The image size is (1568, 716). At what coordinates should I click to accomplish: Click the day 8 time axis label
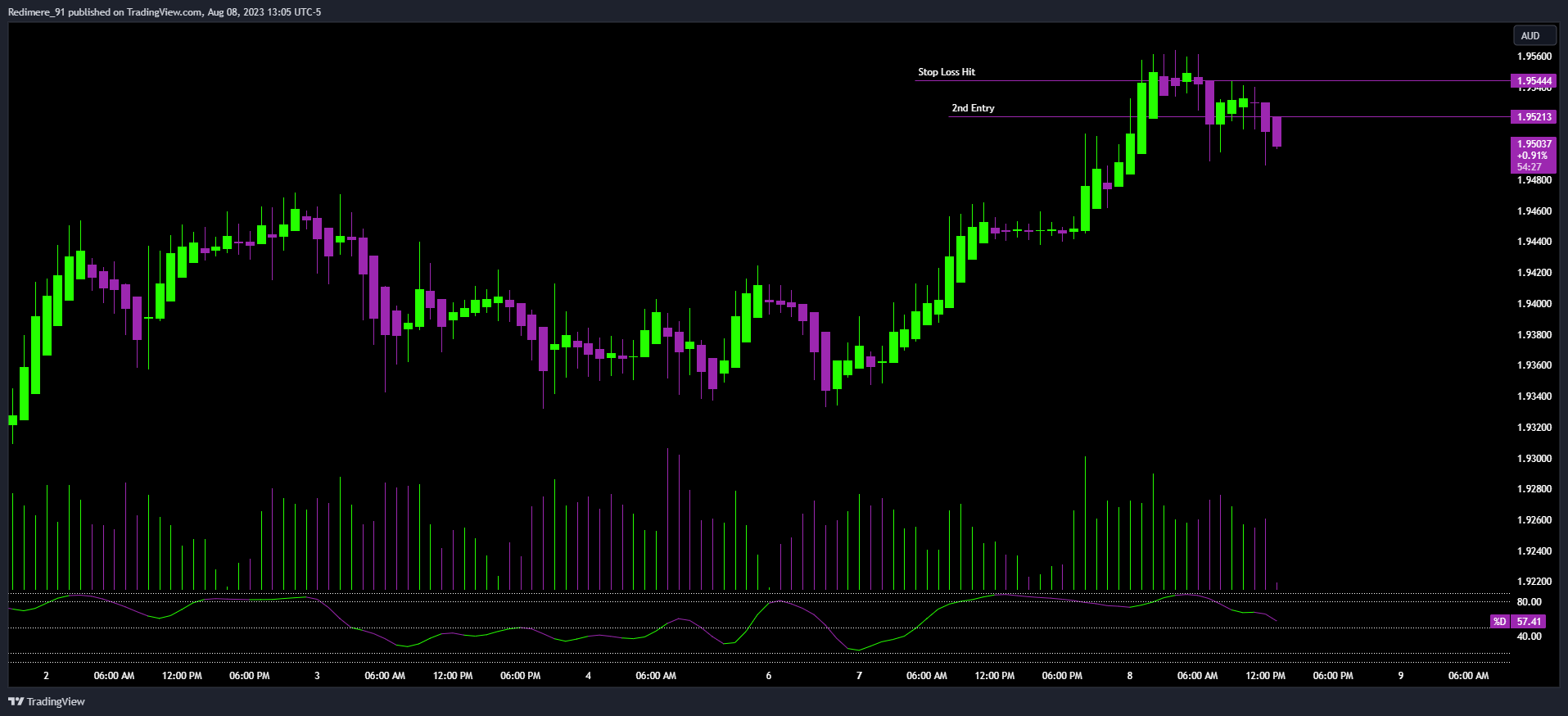pyautogui.click(x=1130, y=676)
